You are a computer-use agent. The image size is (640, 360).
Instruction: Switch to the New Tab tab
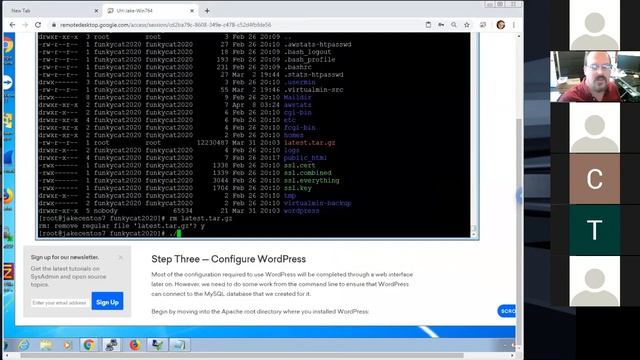click(53, 11)
